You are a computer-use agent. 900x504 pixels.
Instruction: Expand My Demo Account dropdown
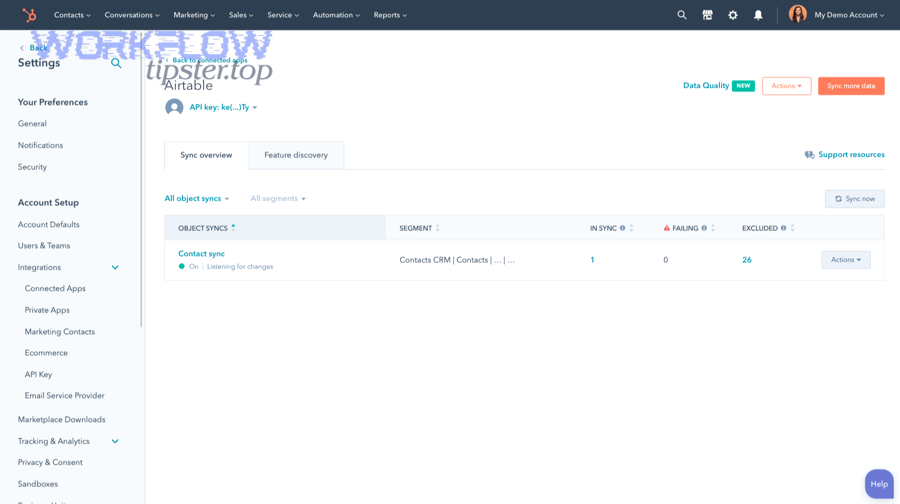click(x=849, y=15)
